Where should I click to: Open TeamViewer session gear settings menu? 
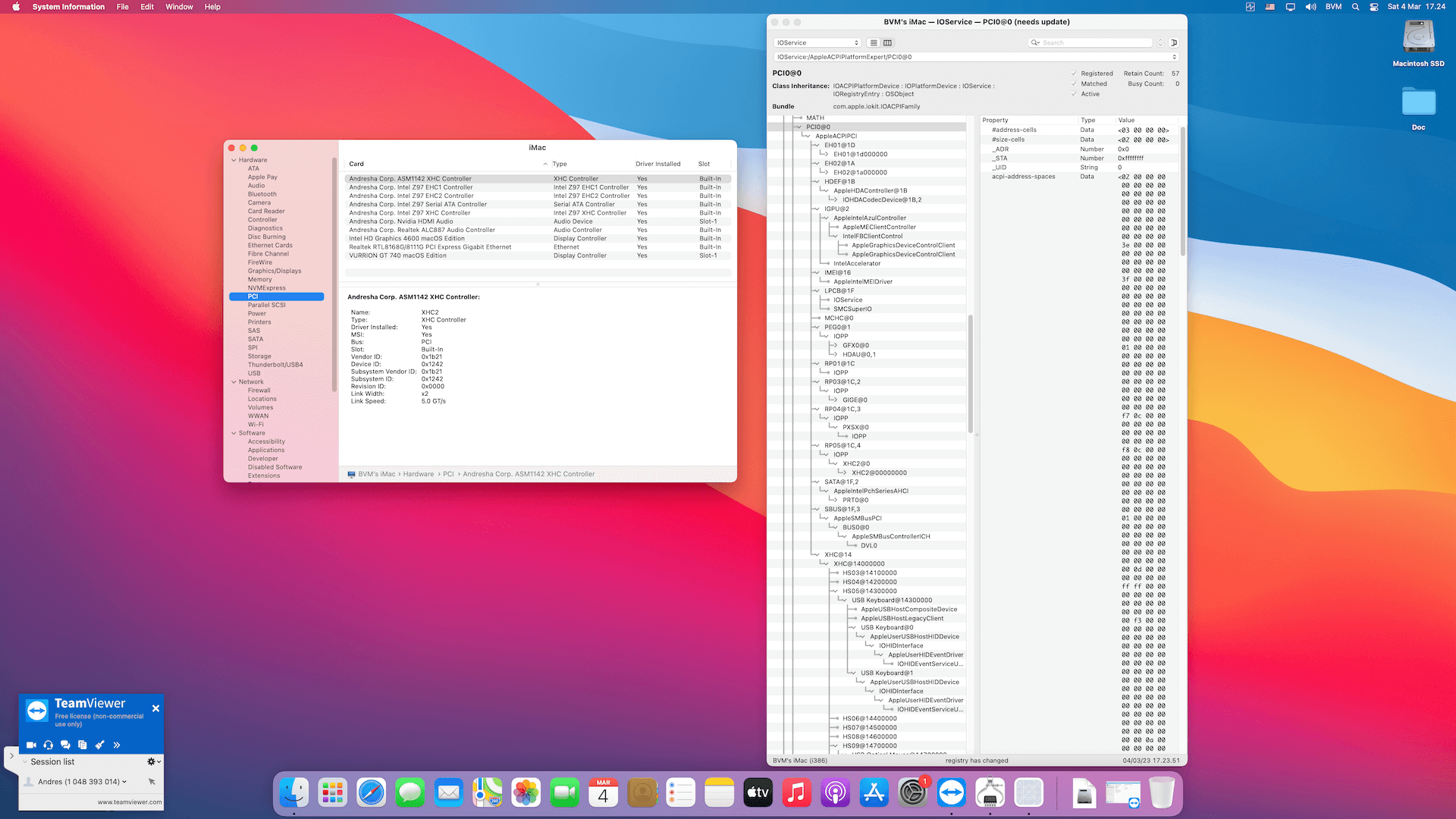click(x=153, y=761)
